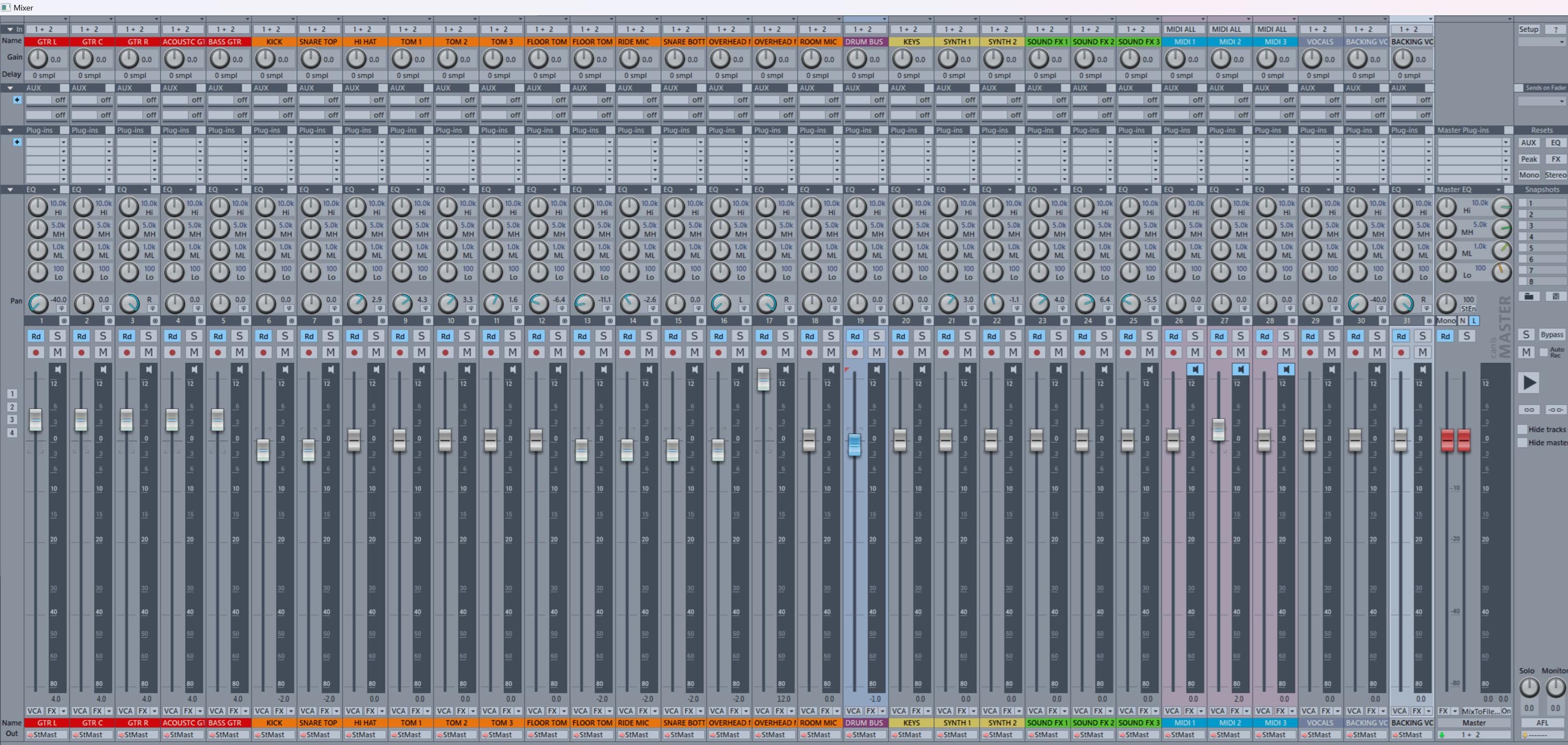Open the load snapshot folder icon
Image resolution: width=1568 pixels, height=745 pixels.
click(1529, 296)
